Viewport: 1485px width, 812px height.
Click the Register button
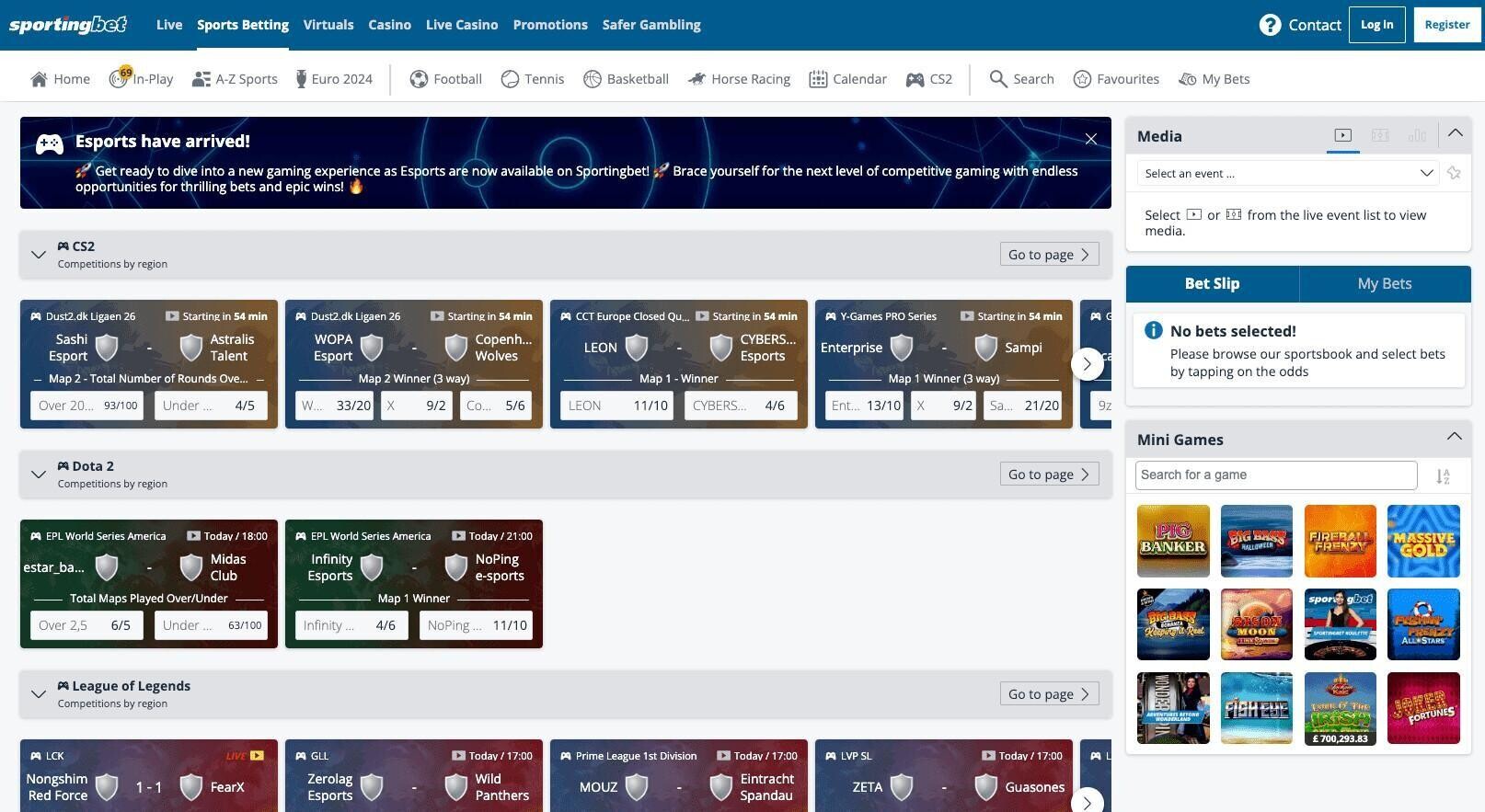(1446, 25)
